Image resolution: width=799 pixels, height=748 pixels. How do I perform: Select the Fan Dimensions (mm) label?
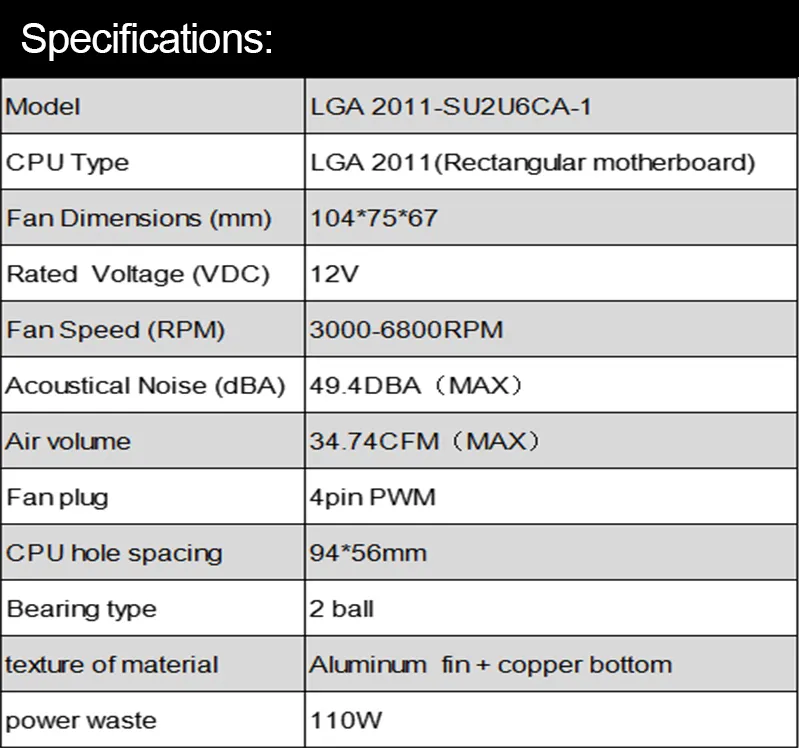139,219
